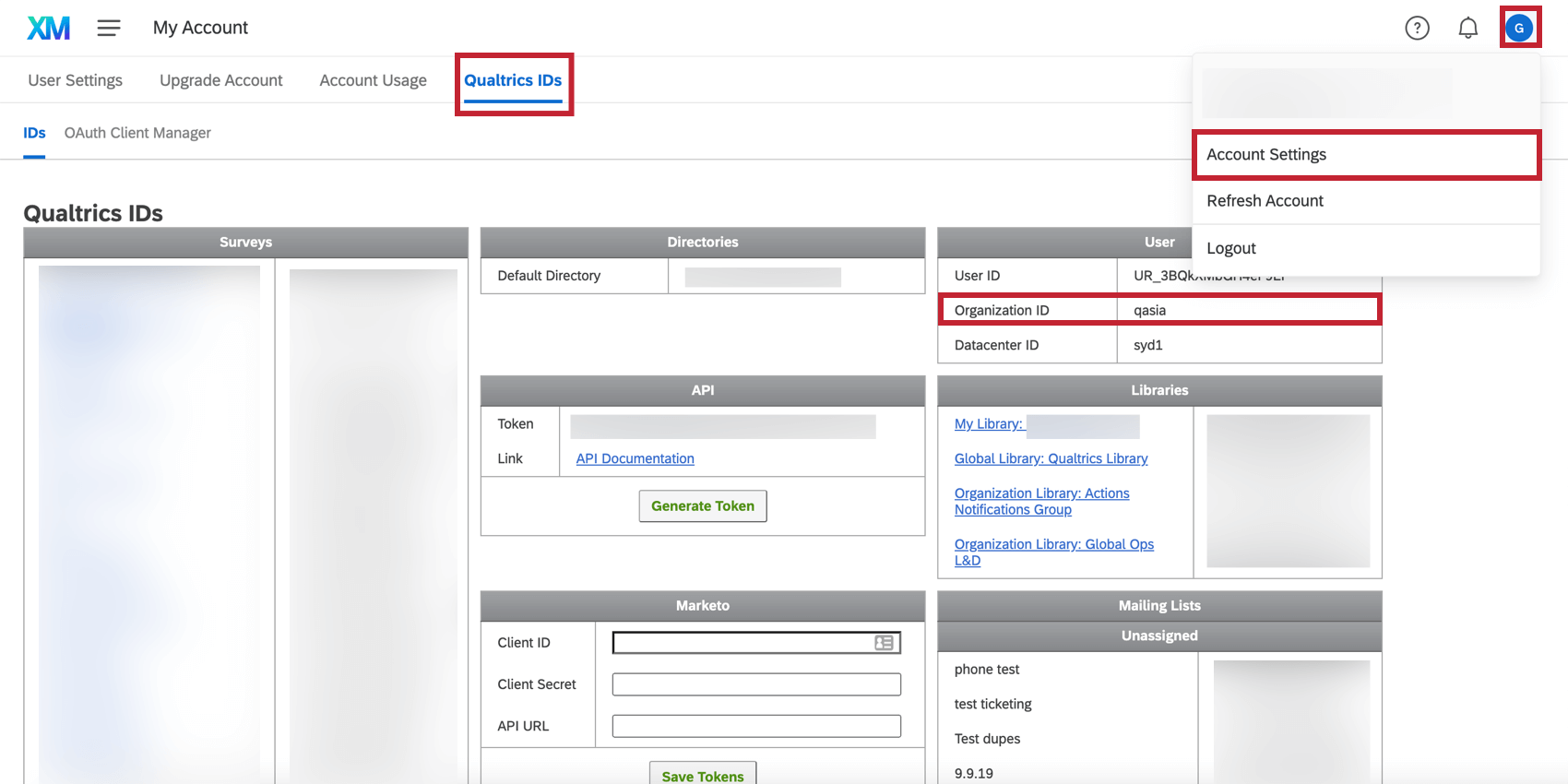
Task: Open the notifications bell
Action: pyautogui.click(x=1467, y=28)
